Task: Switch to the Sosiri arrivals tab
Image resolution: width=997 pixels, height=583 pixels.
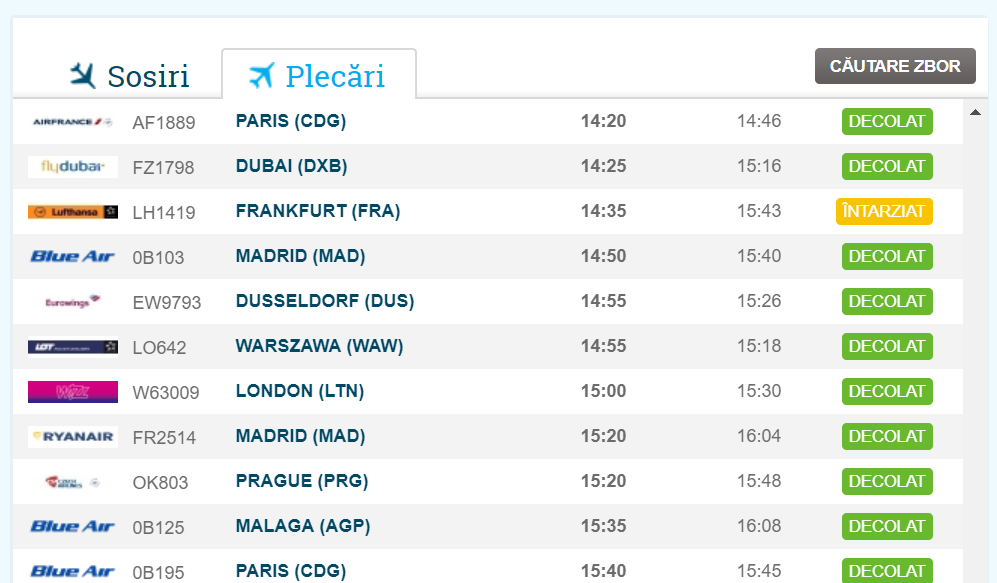Action: click(x=130, y=76)
